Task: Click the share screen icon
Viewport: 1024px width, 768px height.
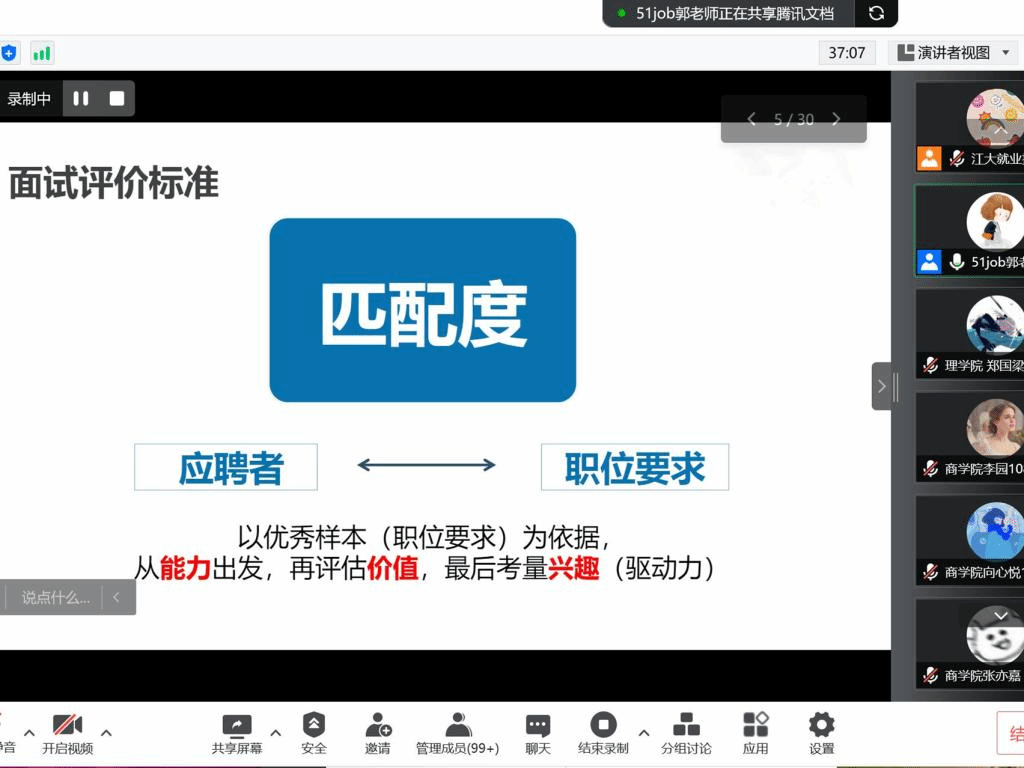Action: click(x=237, y=725)
